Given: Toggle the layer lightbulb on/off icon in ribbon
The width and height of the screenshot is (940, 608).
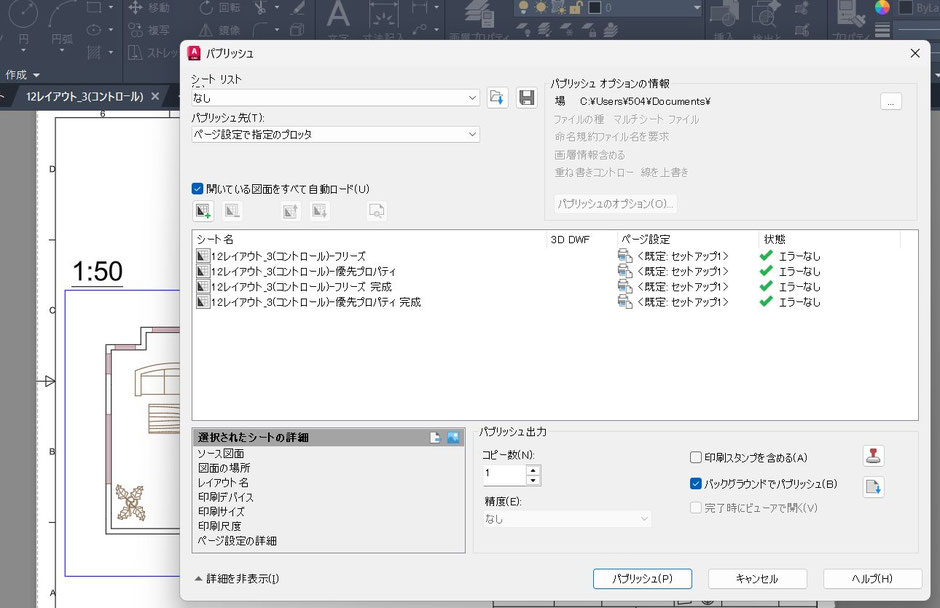Looking at the screenshot, I should pyautogui.click(x=523, y=7).
